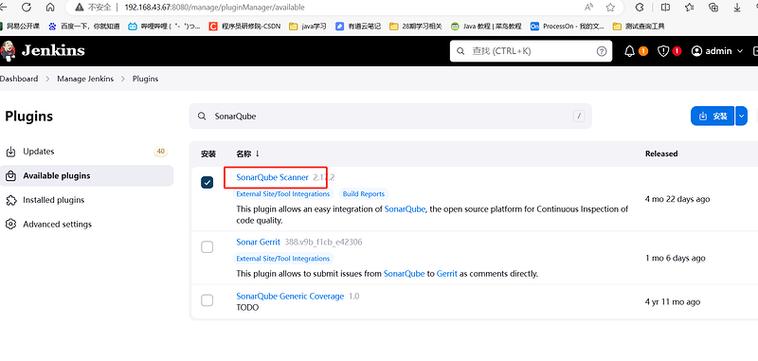Open the browser downloads icon
Viewport: 758px width, 361px height.
pos(737,7)
